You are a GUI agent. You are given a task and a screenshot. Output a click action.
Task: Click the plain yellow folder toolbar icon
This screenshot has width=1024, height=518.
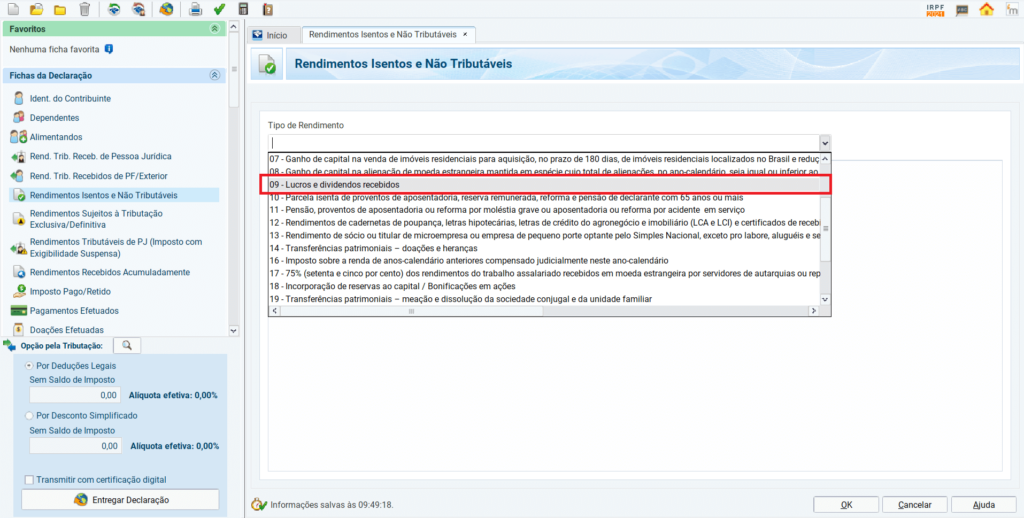[60, 9]
